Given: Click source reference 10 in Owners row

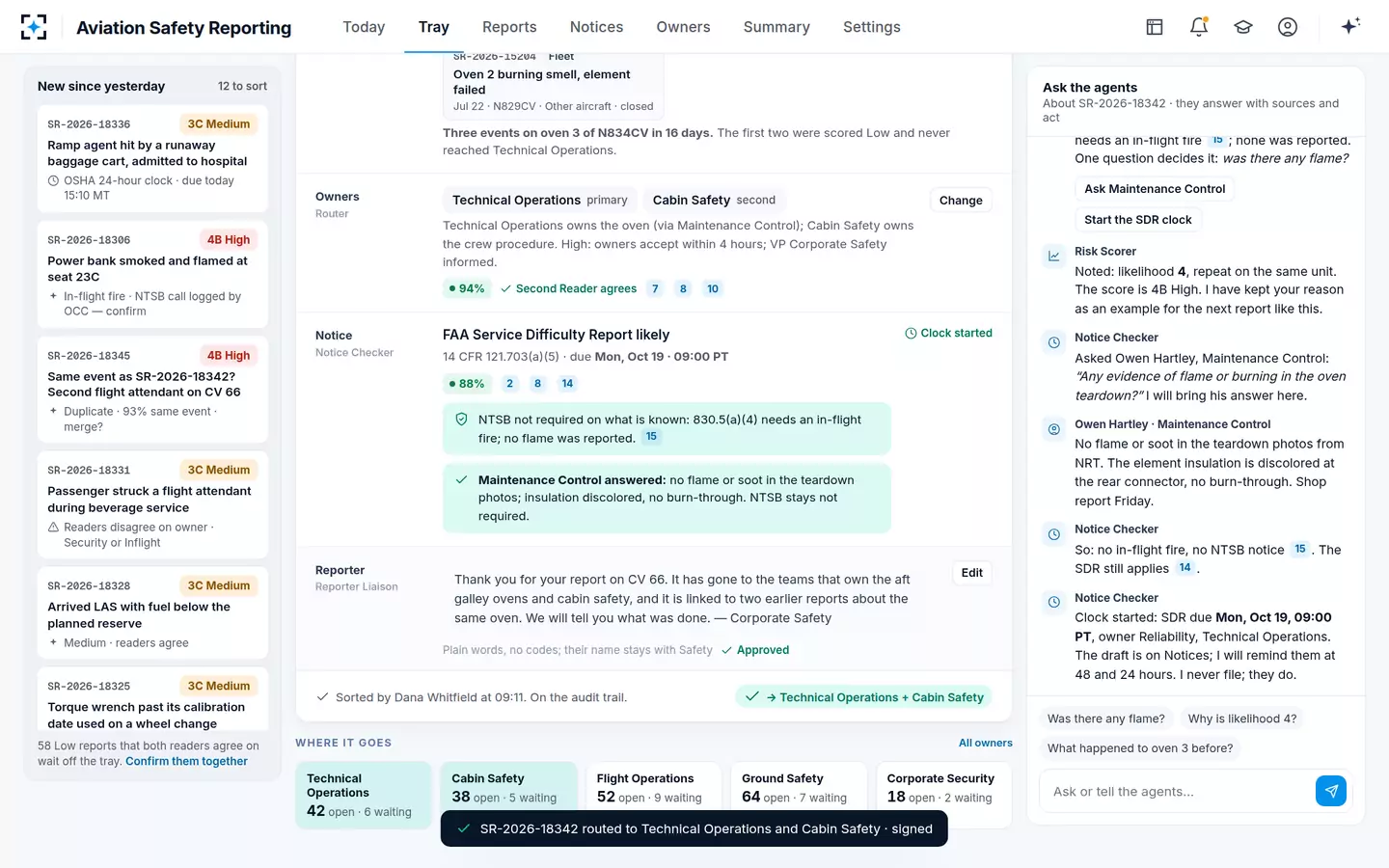Looking at the screenshot, I should pyautogui.click(x=713, y=288).
